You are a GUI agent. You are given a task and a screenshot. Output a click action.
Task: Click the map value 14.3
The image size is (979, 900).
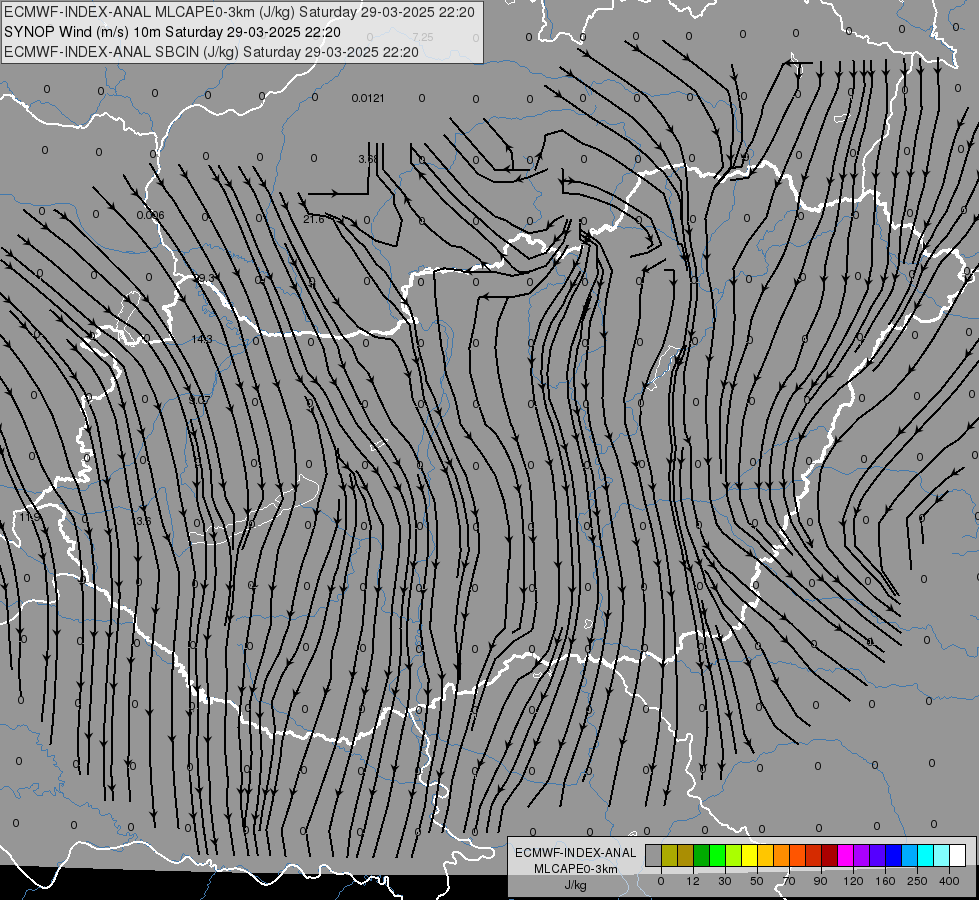[x=202, y=339]
